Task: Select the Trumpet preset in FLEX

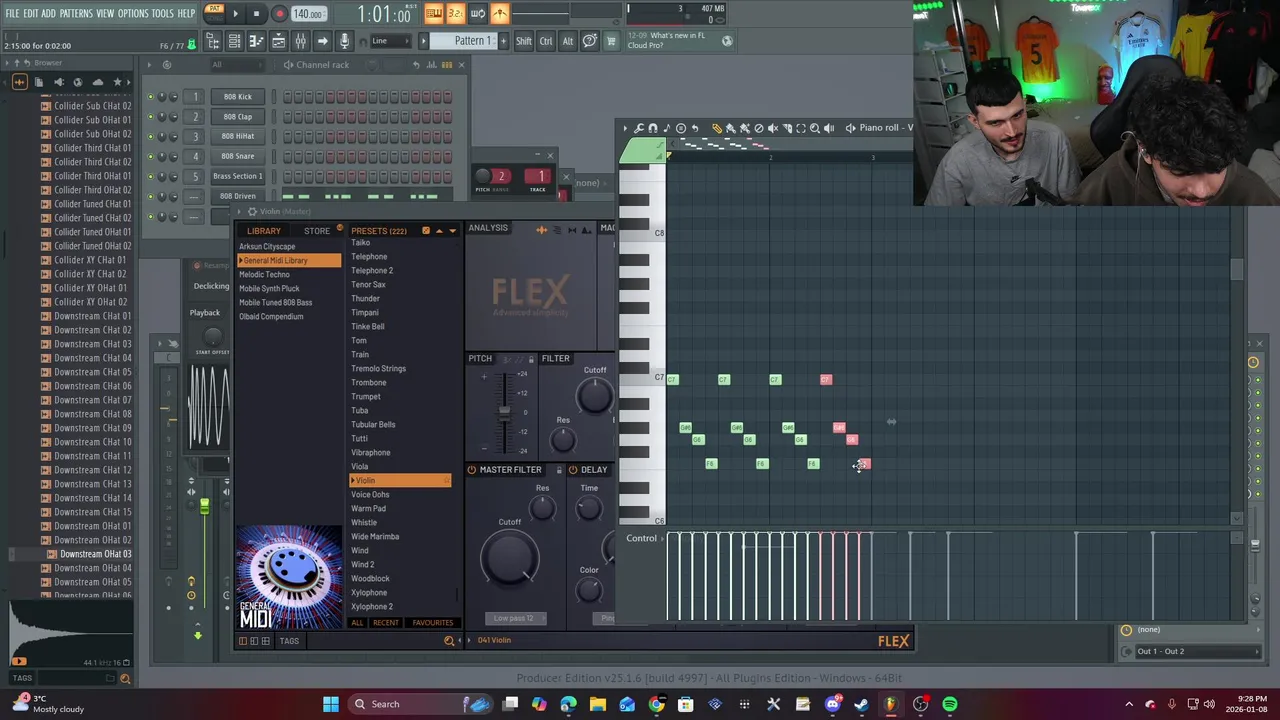Action: pos(366,397)
